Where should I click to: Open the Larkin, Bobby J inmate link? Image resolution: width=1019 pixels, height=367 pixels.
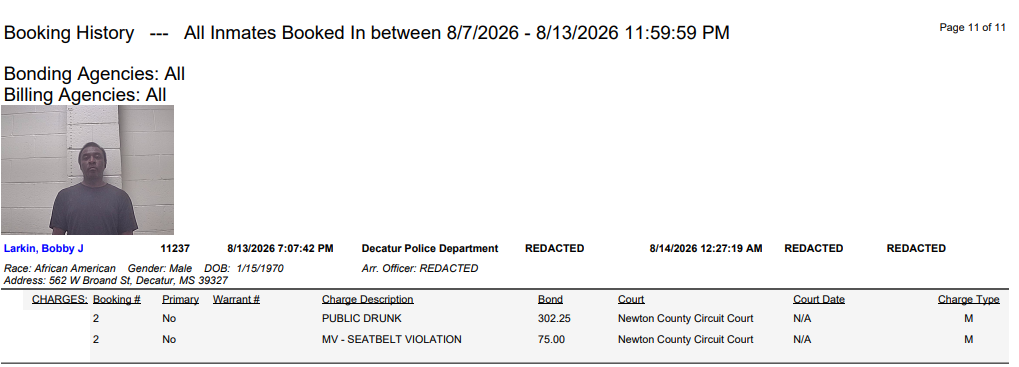tap(44, 249)
